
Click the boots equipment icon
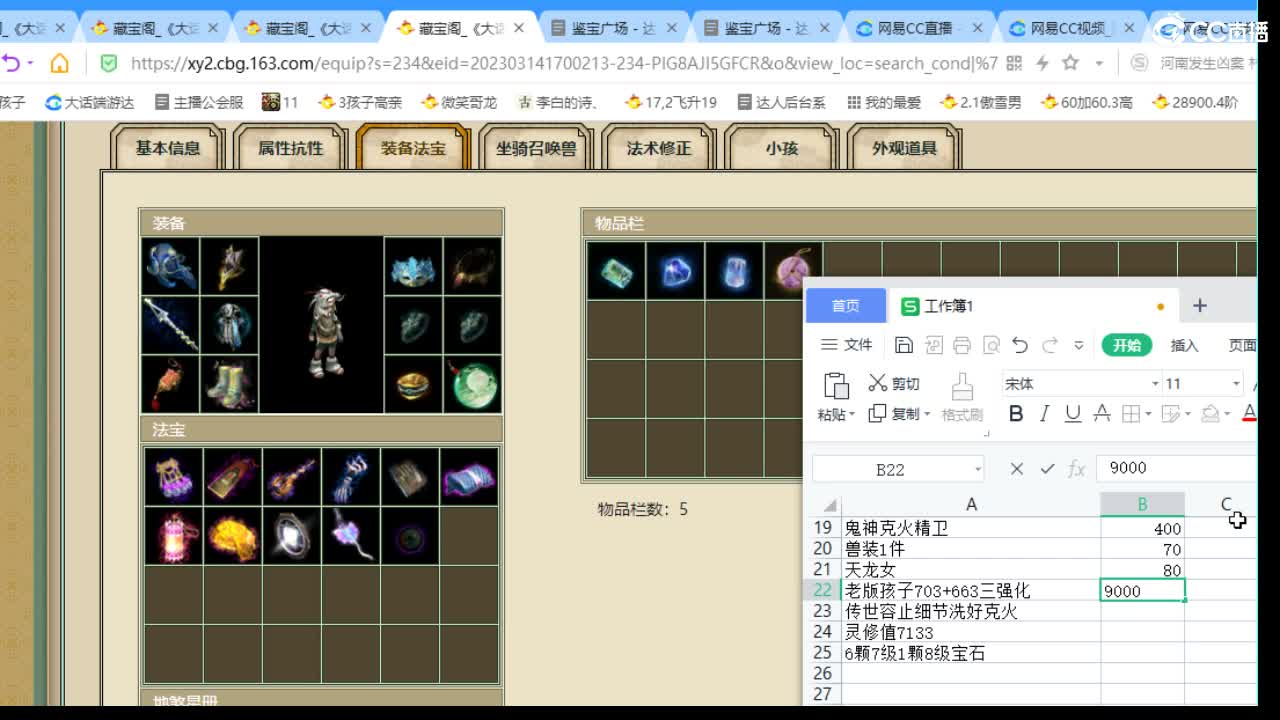229,384
